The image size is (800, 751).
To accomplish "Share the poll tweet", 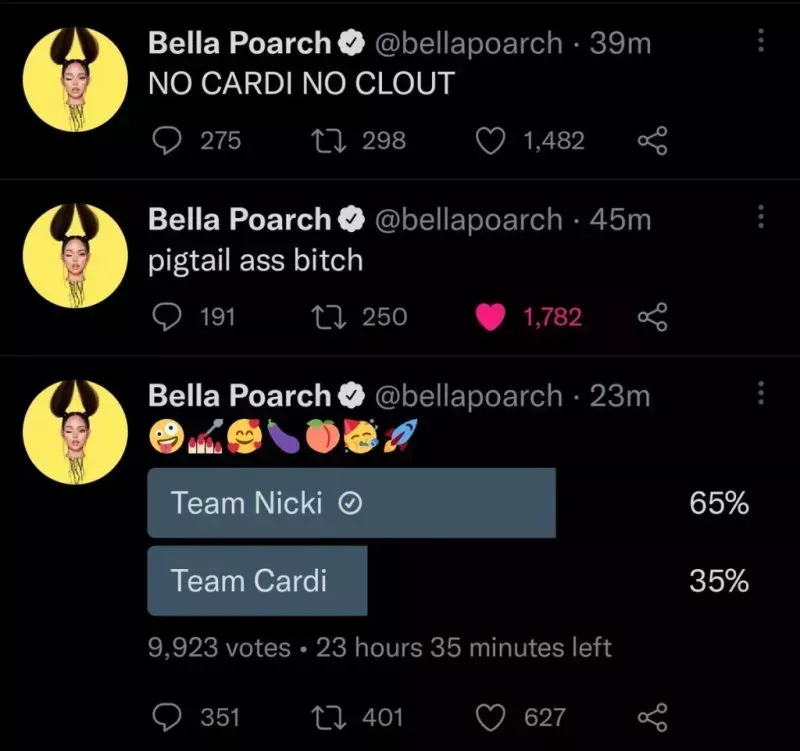I will pyautogui.click(x=652, y=717).
